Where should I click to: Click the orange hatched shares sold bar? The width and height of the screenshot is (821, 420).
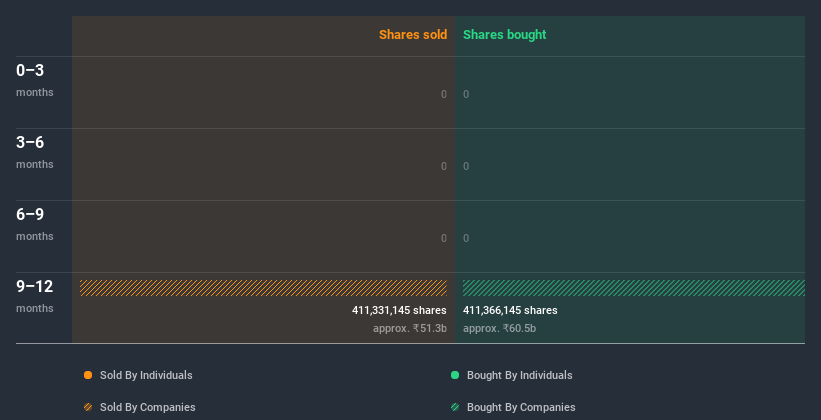click(263, 288)
